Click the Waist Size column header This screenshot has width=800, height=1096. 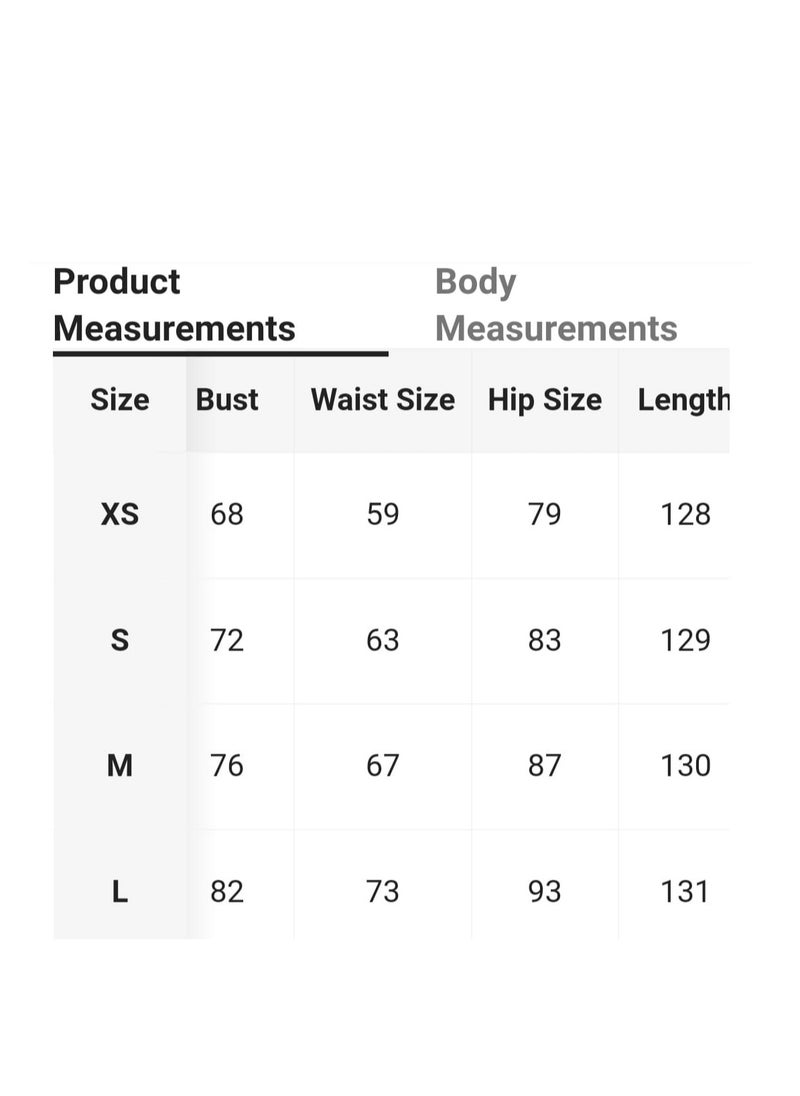coord(383,400)
